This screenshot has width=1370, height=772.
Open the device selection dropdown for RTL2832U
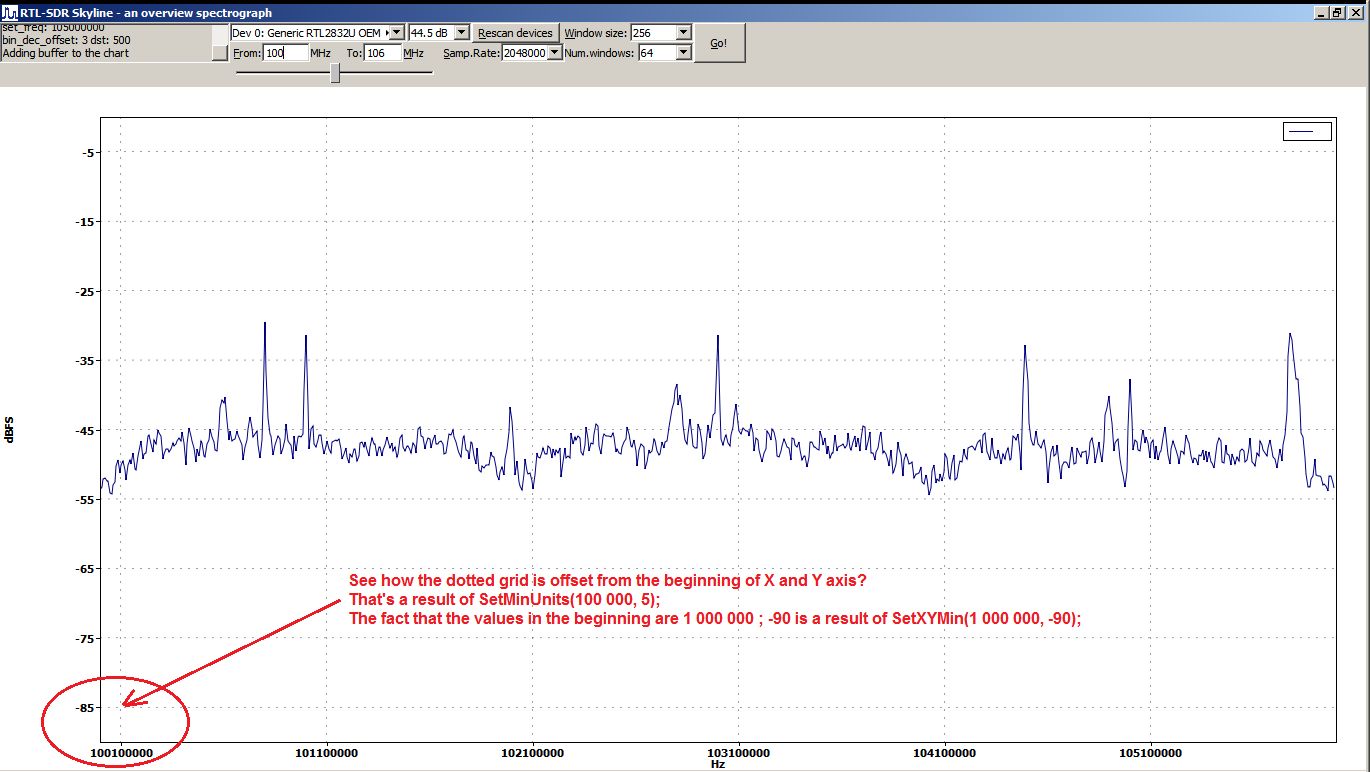[396, 33]
